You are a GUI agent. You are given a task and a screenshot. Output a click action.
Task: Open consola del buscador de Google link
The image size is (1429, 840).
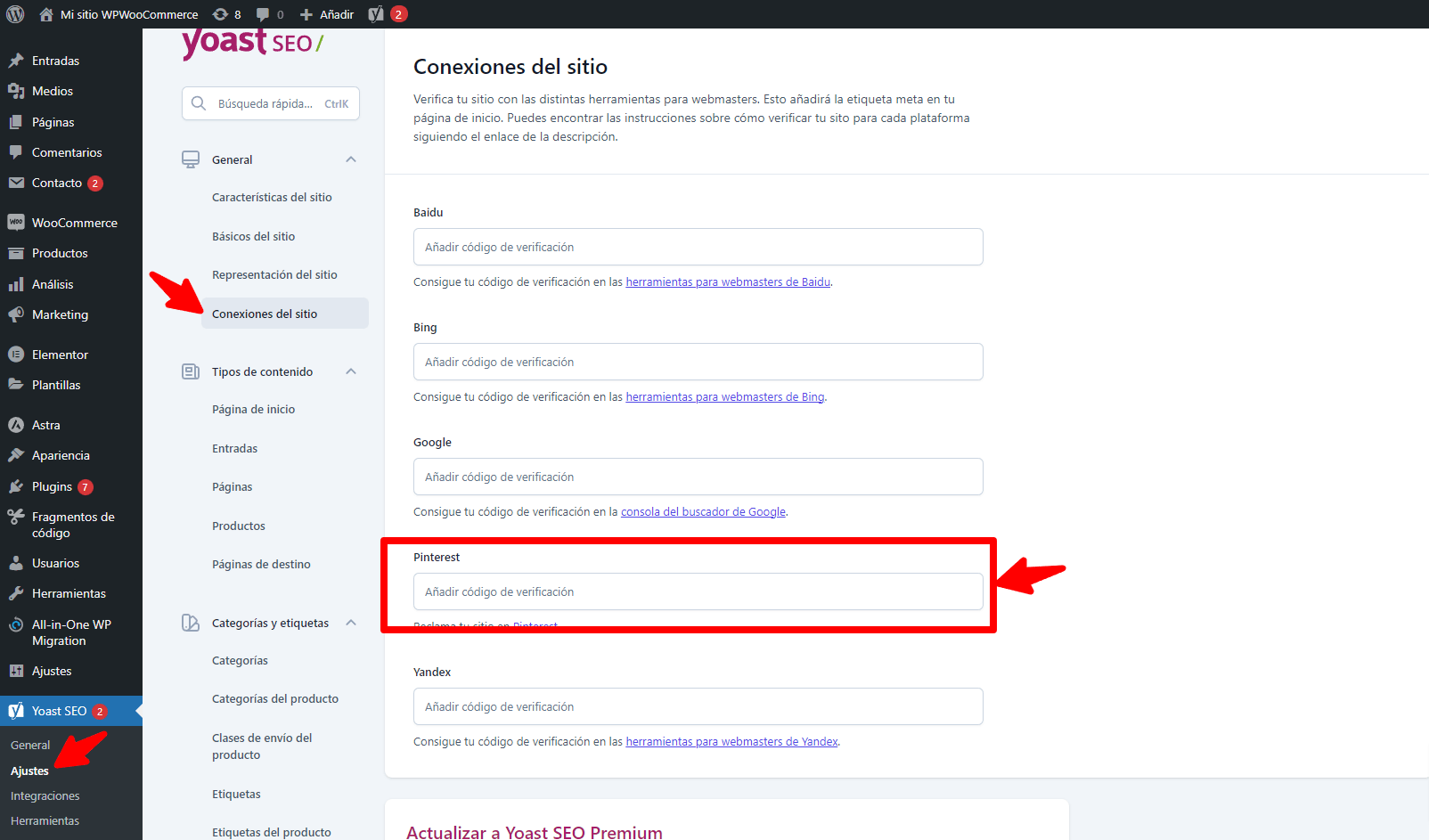click(703, 512)
